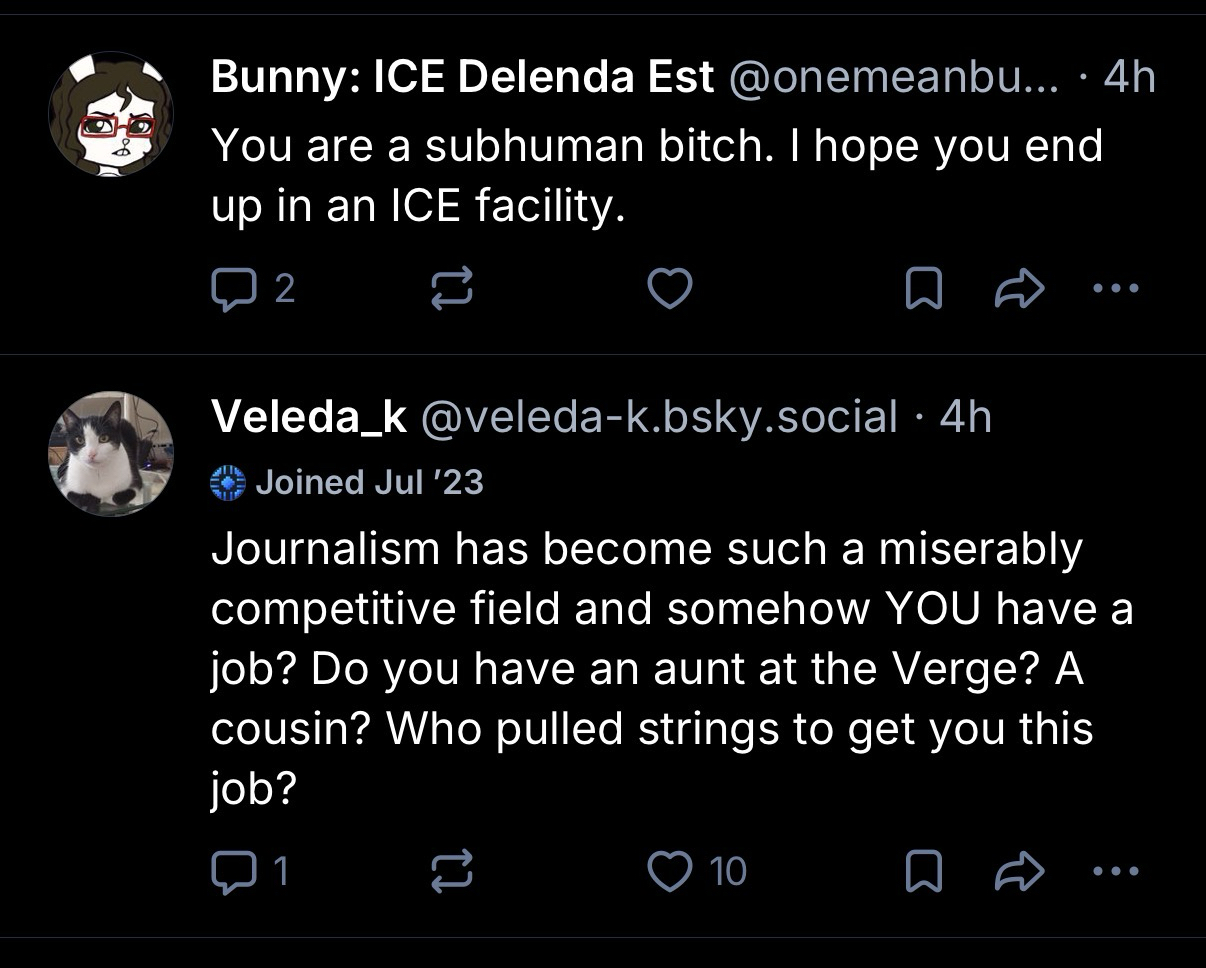Open three-dot menu on Veleda_k's post
Screen dimensions: 1206x968
tap(1115, 871)
